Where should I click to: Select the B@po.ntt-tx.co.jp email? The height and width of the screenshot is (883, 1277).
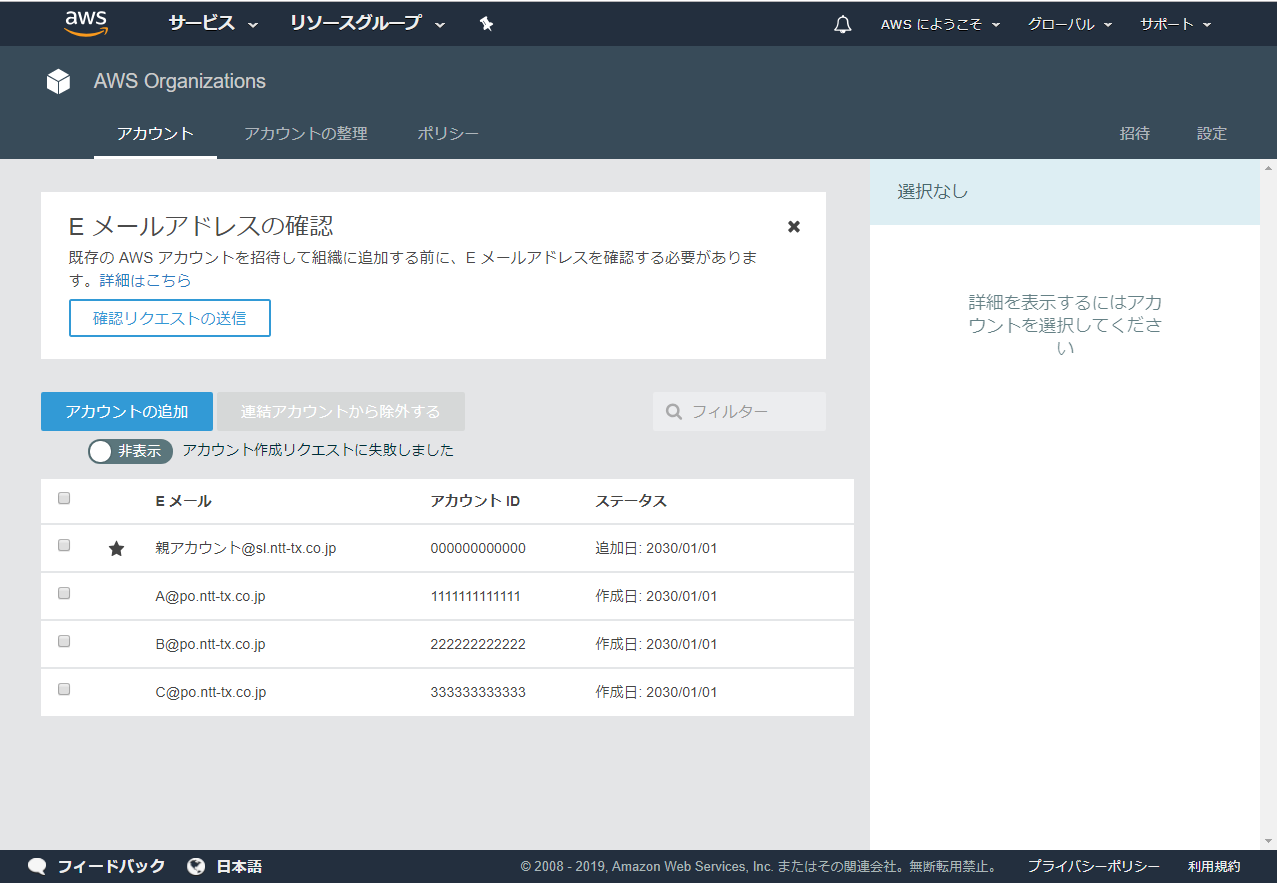[210, 644]
